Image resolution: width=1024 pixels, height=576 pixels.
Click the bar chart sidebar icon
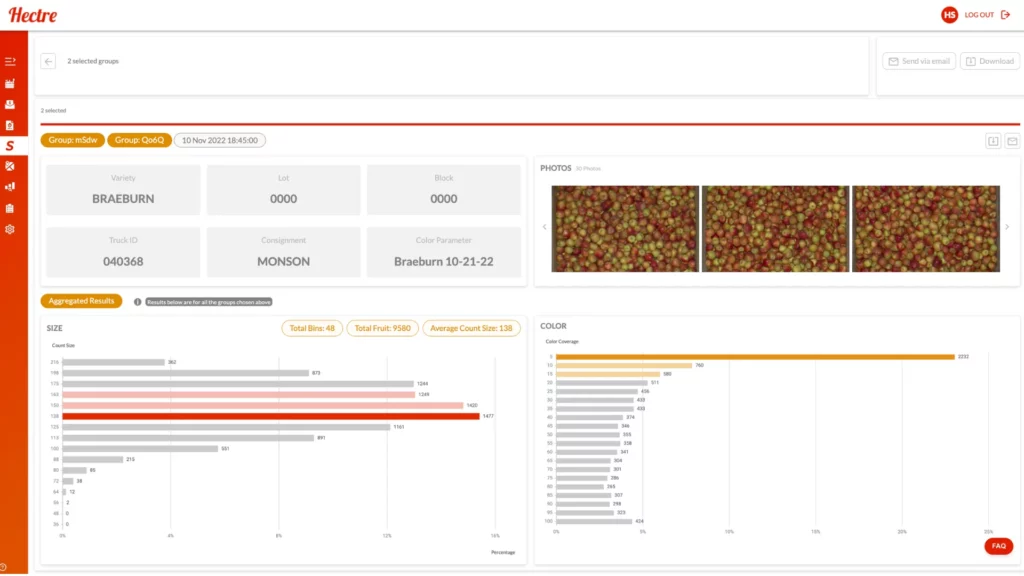pyautogui.click(x=10, y=187)
